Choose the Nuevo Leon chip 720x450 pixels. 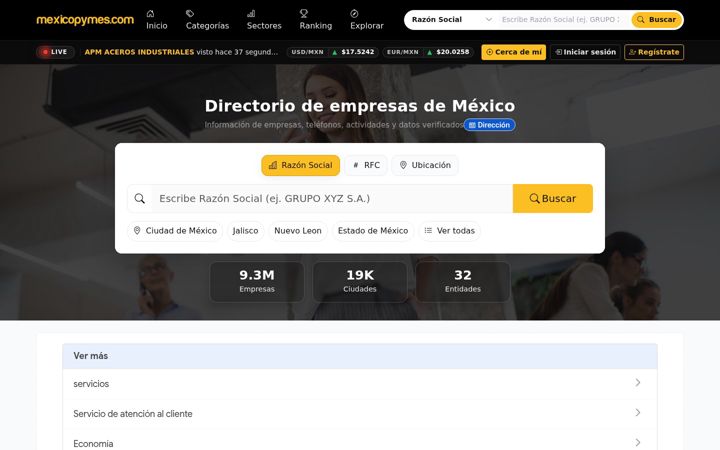(298, 231)
